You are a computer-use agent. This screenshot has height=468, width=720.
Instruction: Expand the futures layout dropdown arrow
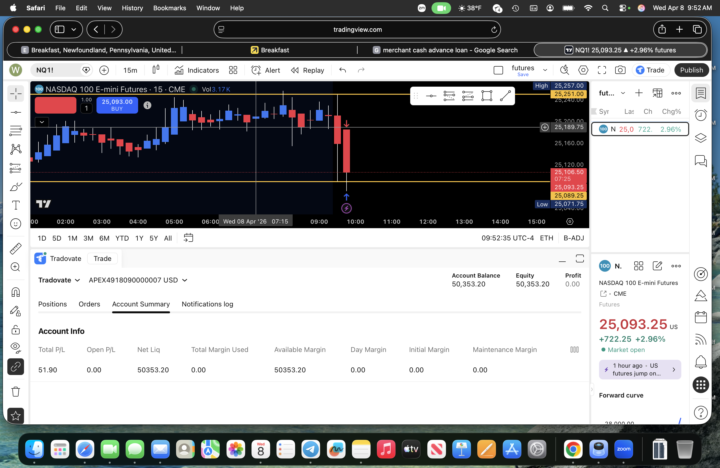click(545, 70)
